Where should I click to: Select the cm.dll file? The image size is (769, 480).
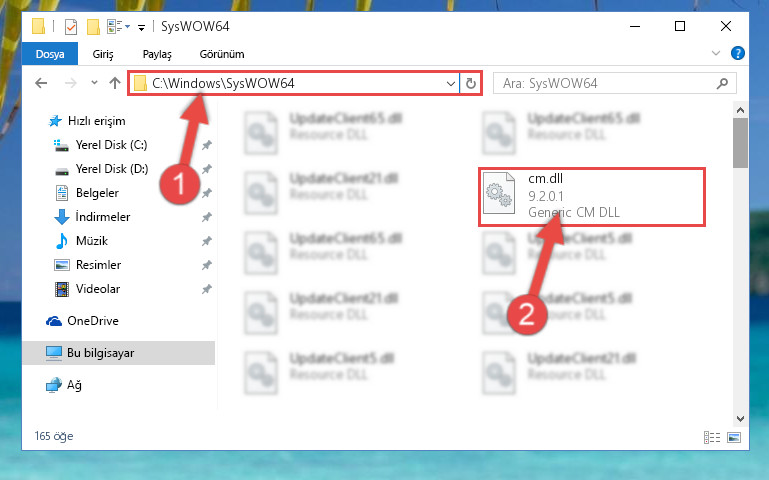pyautogui.click(x=592, y=196)
